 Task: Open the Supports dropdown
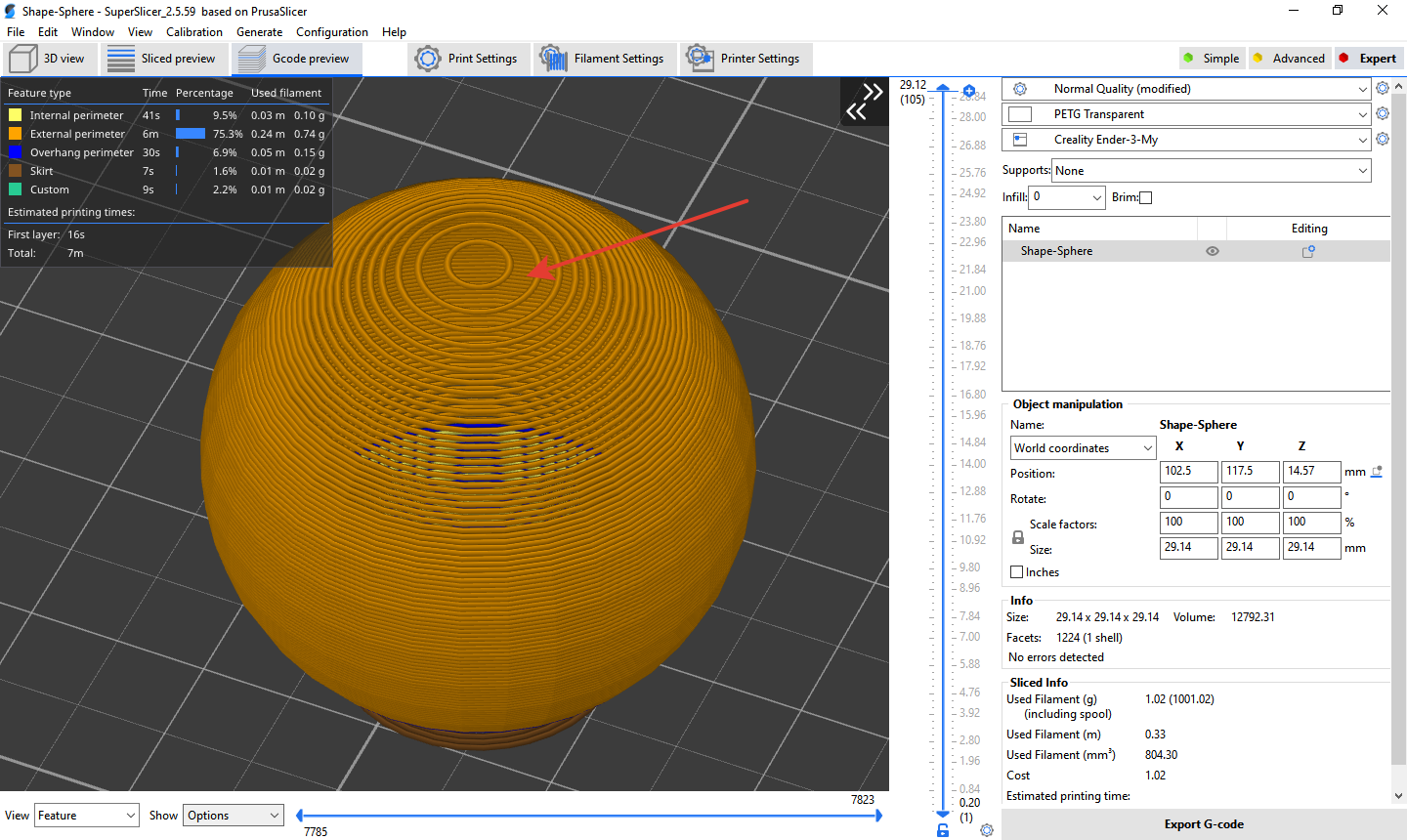click(x=1211, y=170)
